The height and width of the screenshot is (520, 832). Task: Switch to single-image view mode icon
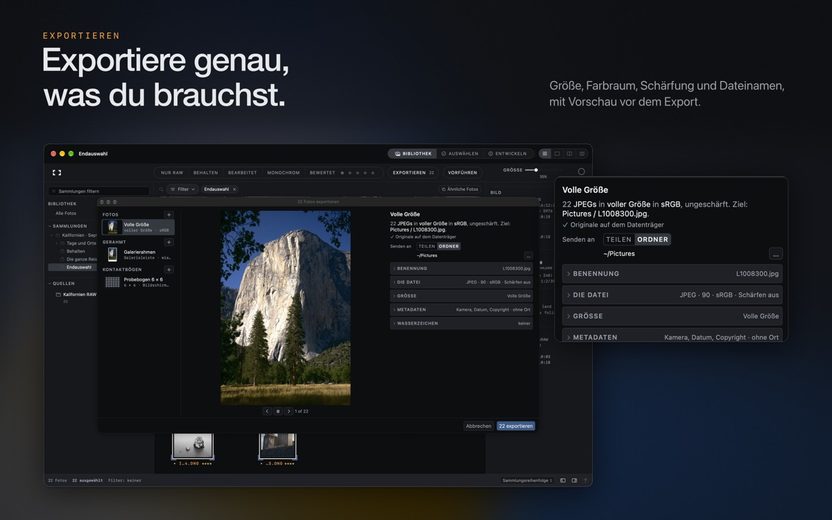[557, 154]
